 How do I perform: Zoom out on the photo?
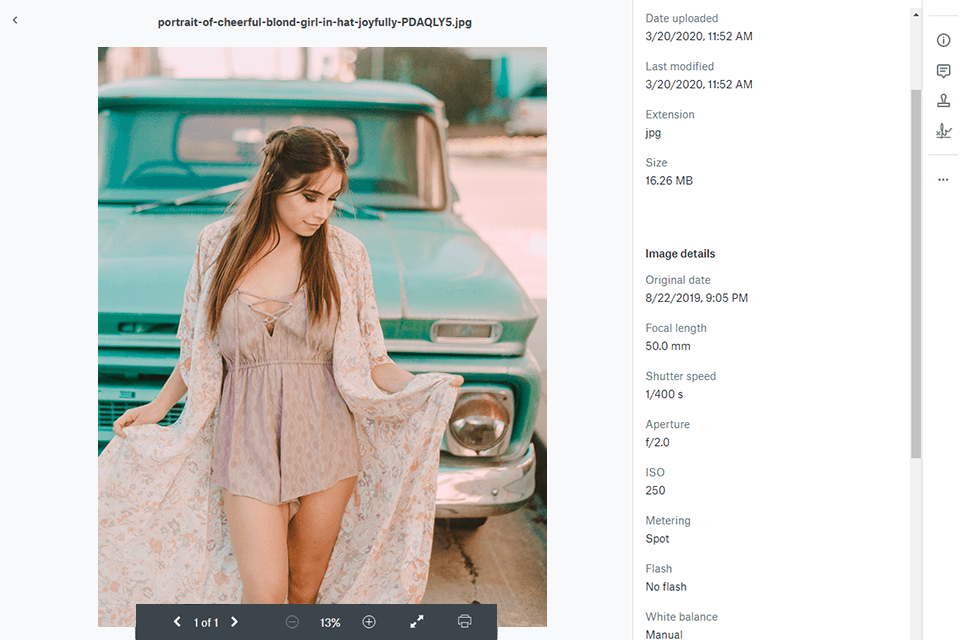[x=292, y=622]
